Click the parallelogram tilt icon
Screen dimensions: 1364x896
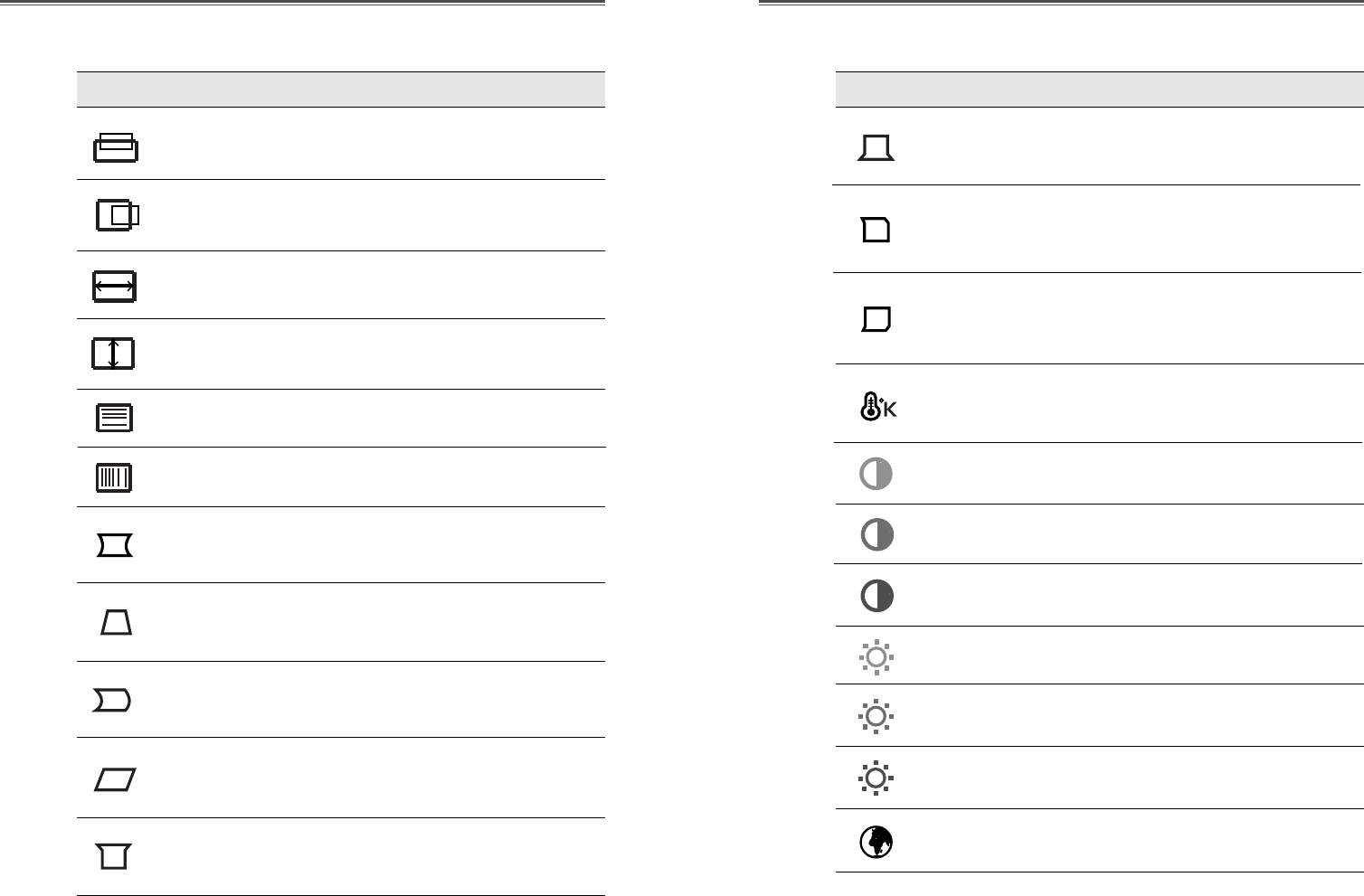[115, 779]
